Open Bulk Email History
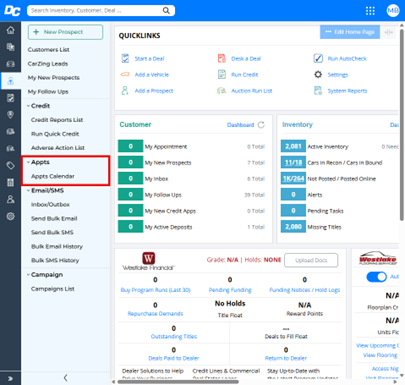 coord(57,247)
